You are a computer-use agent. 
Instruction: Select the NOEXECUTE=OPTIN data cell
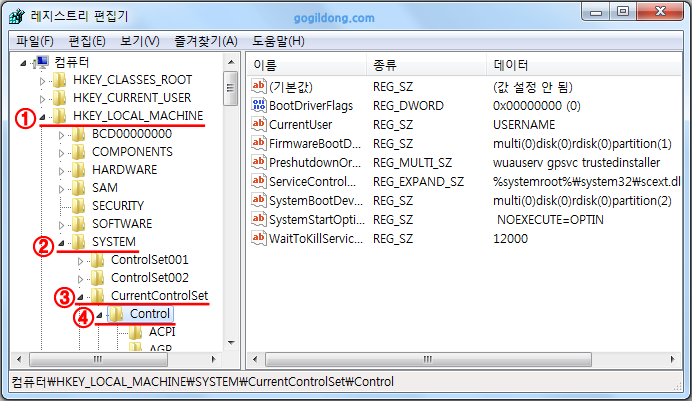[550, 220]
